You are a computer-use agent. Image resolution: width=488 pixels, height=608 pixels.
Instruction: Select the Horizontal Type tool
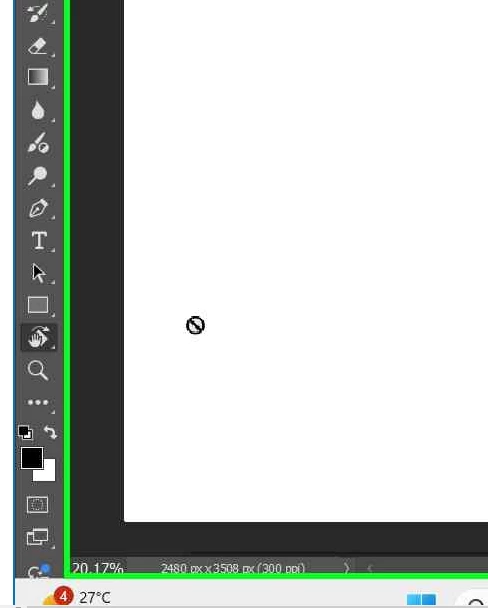pyautogui.click(x=39, y=240)
